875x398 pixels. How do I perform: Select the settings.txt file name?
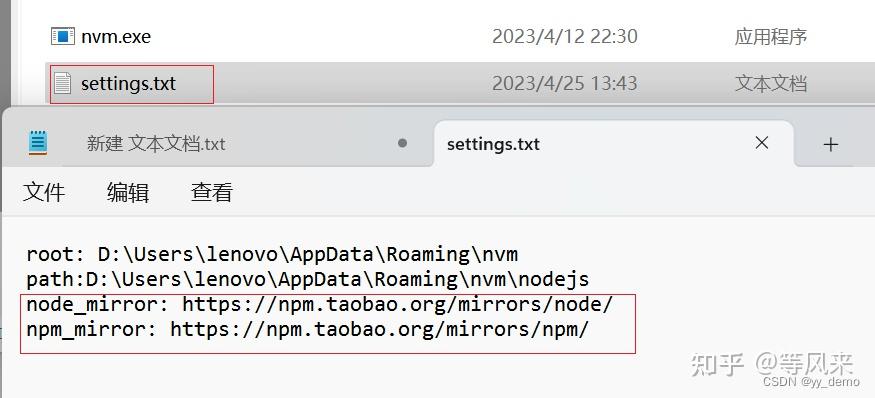tap(128, 84)
